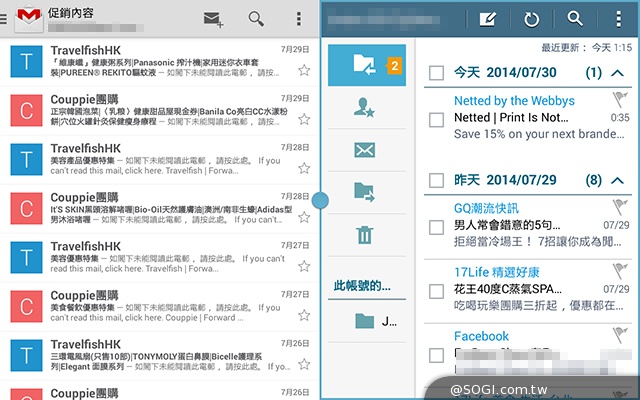Flag the GQ潮流快訊 email
Viewport: 640px width, 400px height.
click(620, 207)
